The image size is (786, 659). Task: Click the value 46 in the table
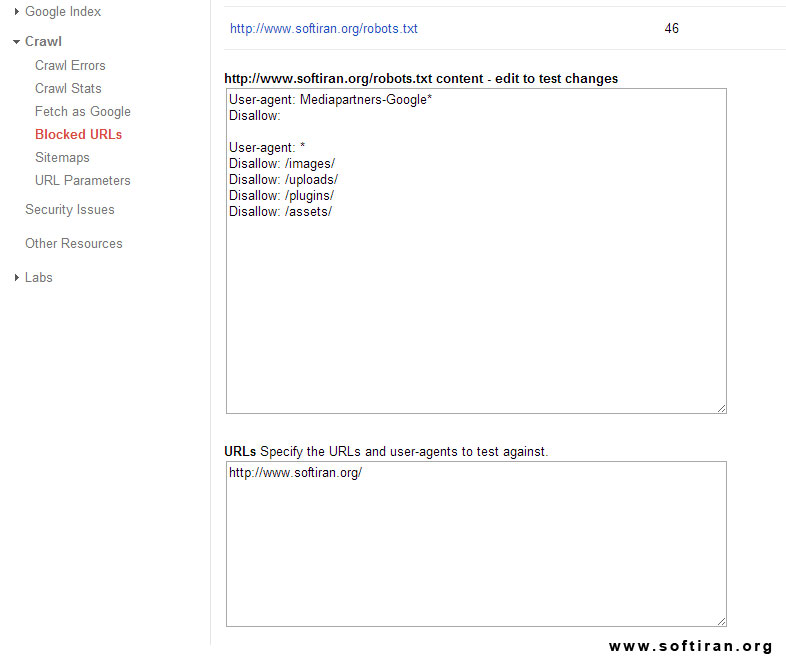coord(672,29)
